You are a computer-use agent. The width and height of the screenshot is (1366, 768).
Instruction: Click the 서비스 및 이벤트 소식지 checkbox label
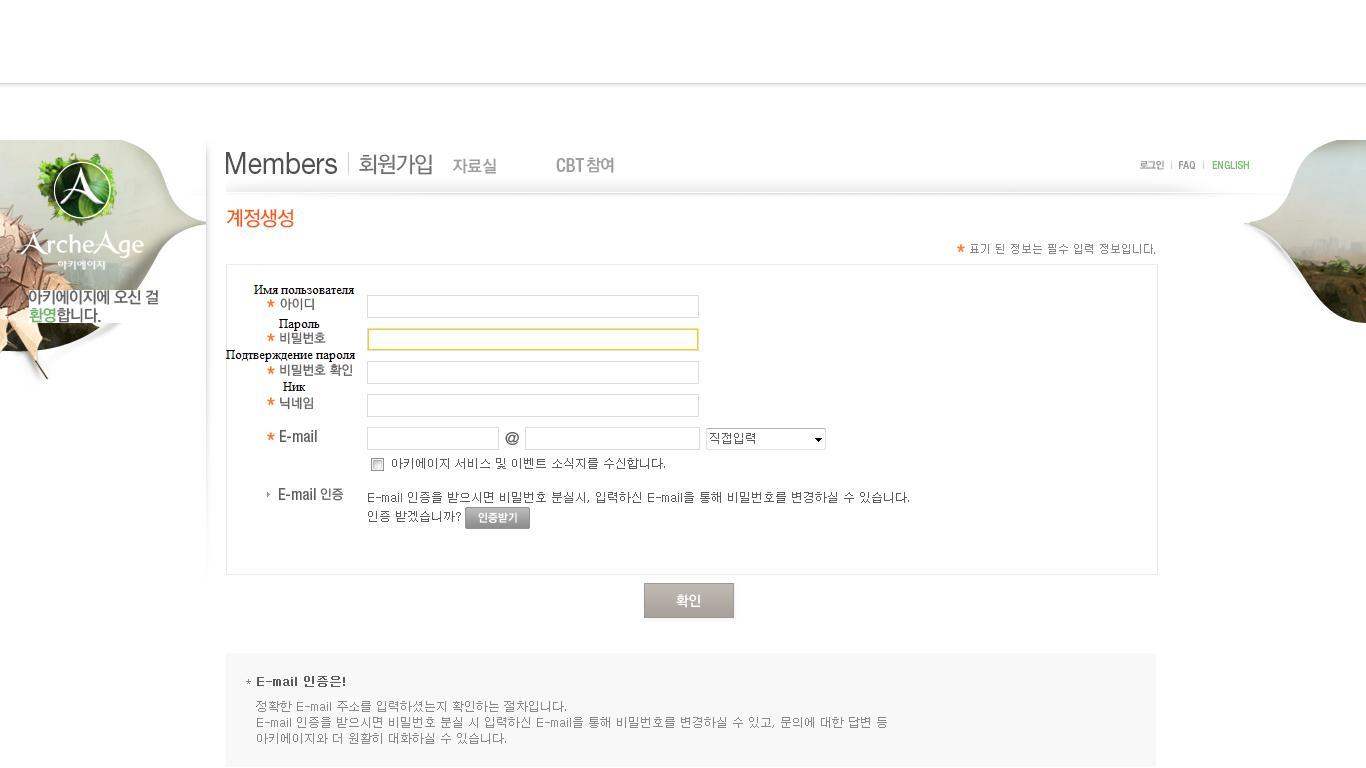click(x=527, y=464)
